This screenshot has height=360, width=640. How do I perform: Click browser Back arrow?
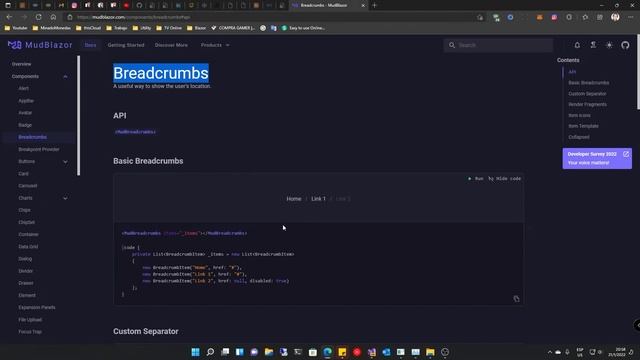[9, 17]
